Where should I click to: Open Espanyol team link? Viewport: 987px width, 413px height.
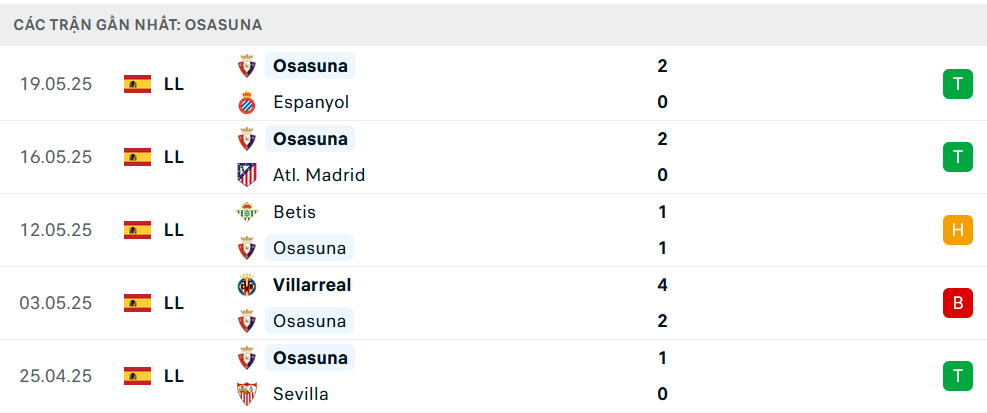pyautogui.click(x=311, y=102)
